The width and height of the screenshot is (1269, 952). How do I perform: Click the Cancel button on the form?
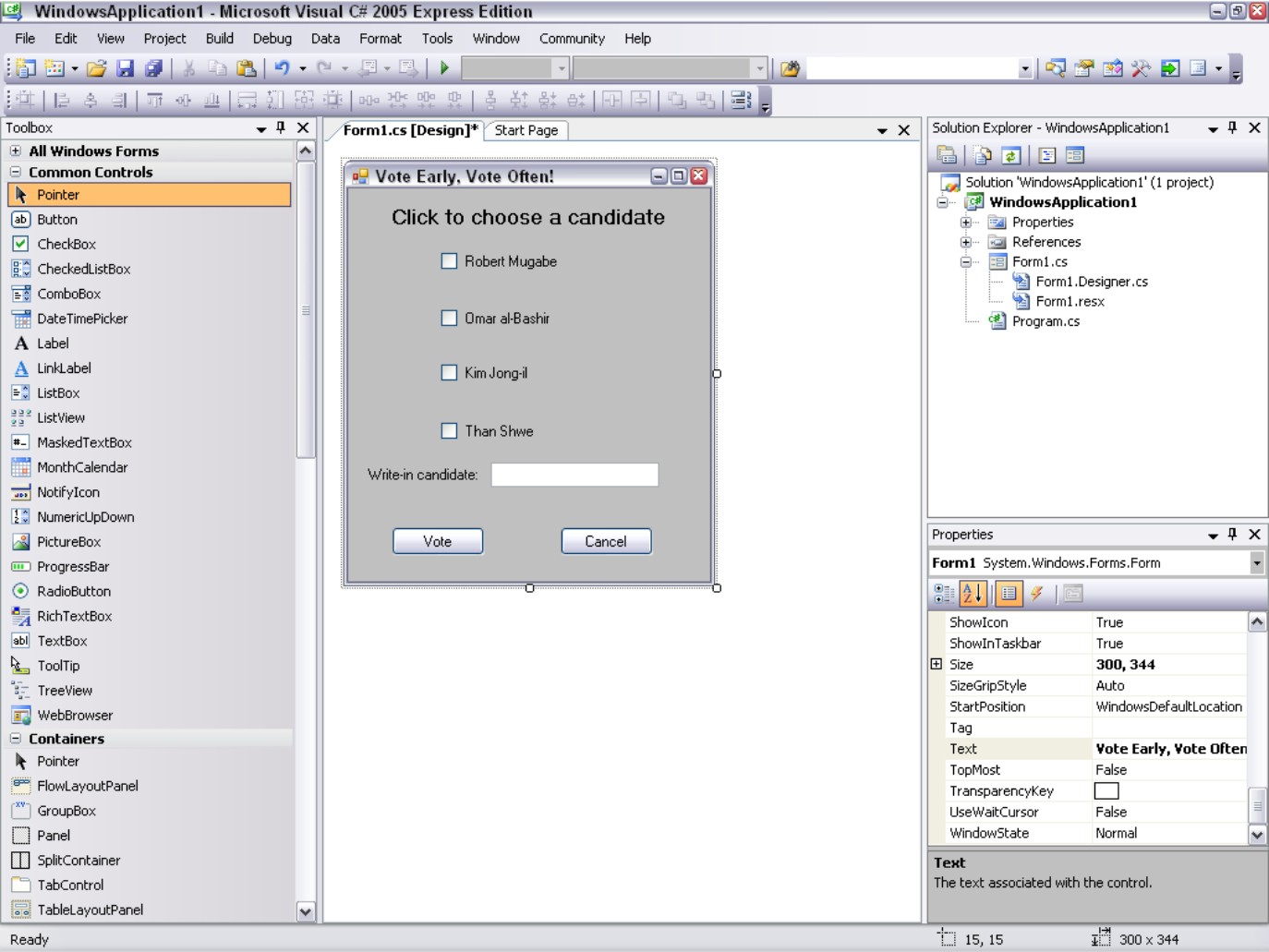(606, 541)
